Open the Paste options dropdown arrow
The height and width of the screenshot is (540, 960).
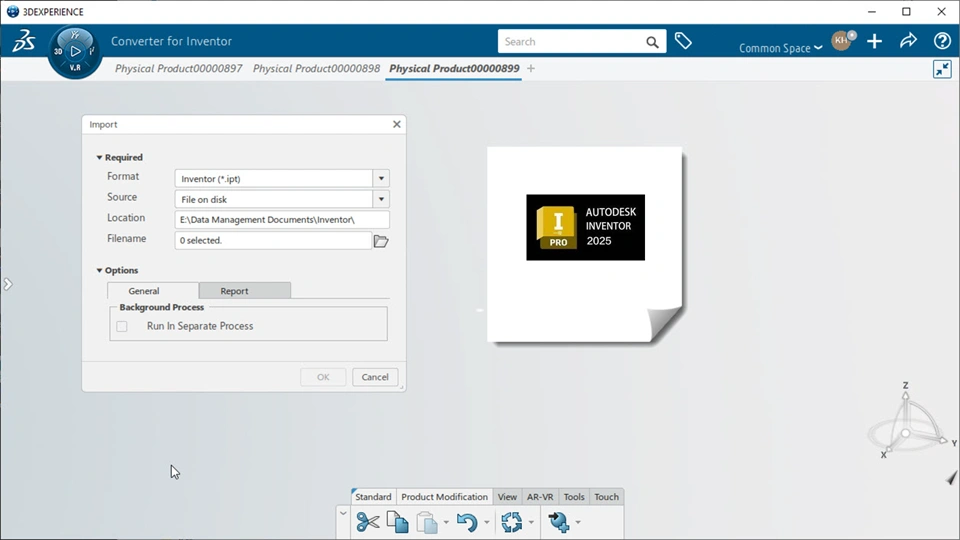coord(446,522)
